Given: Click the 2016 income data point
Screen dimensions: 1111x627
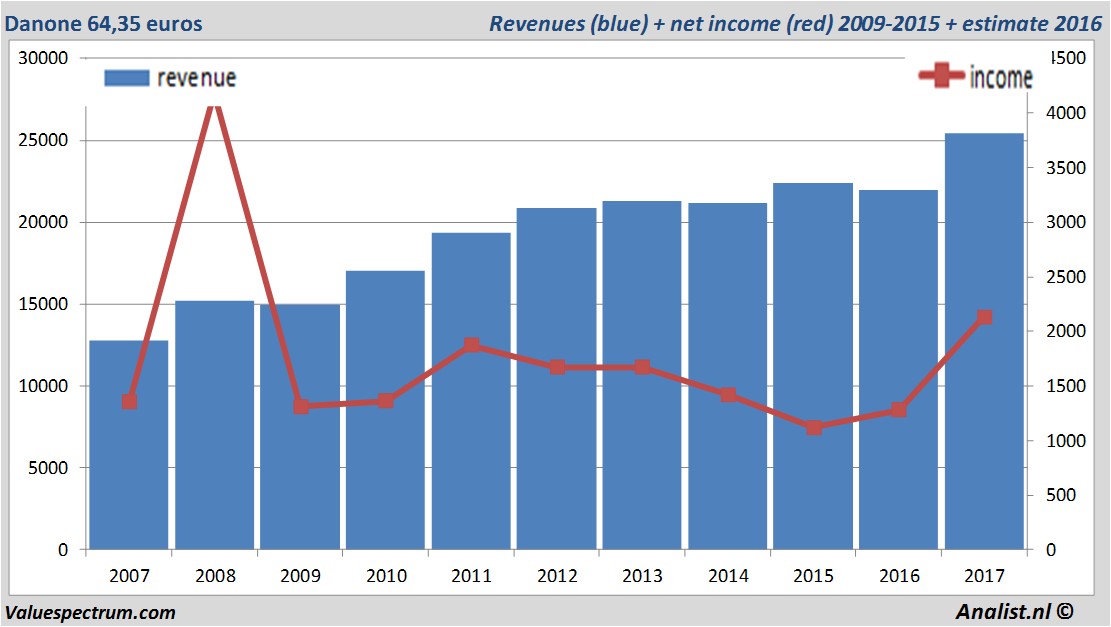Looking at the screenshot, I should point(898,409).
